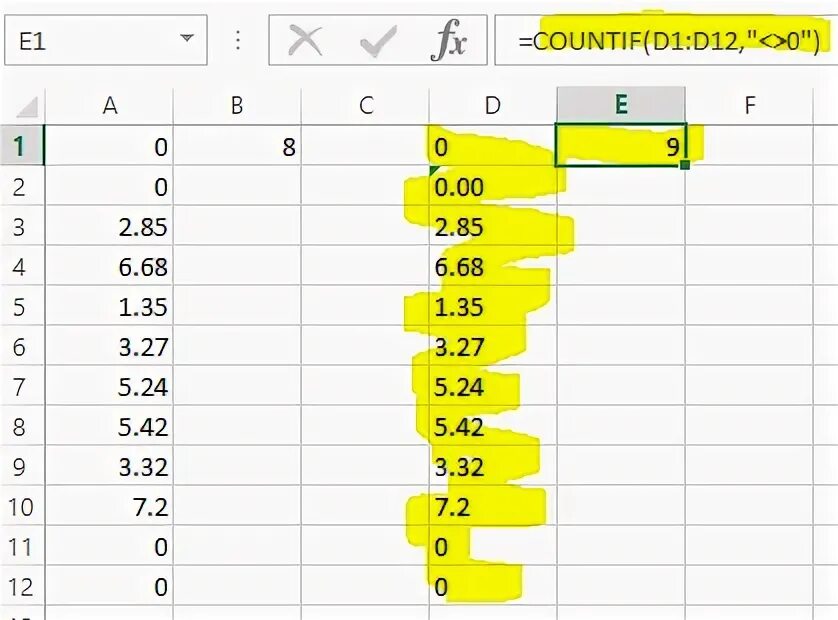Select column E header
Image resolution: width=838 pixels, height=620 pixels.
621,105
